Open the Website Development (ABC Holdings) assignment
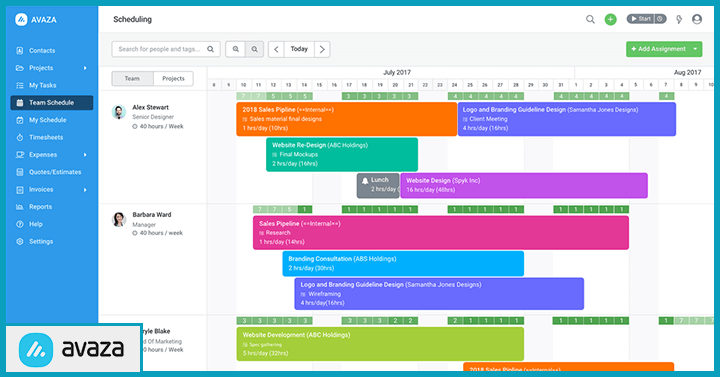 380,344
